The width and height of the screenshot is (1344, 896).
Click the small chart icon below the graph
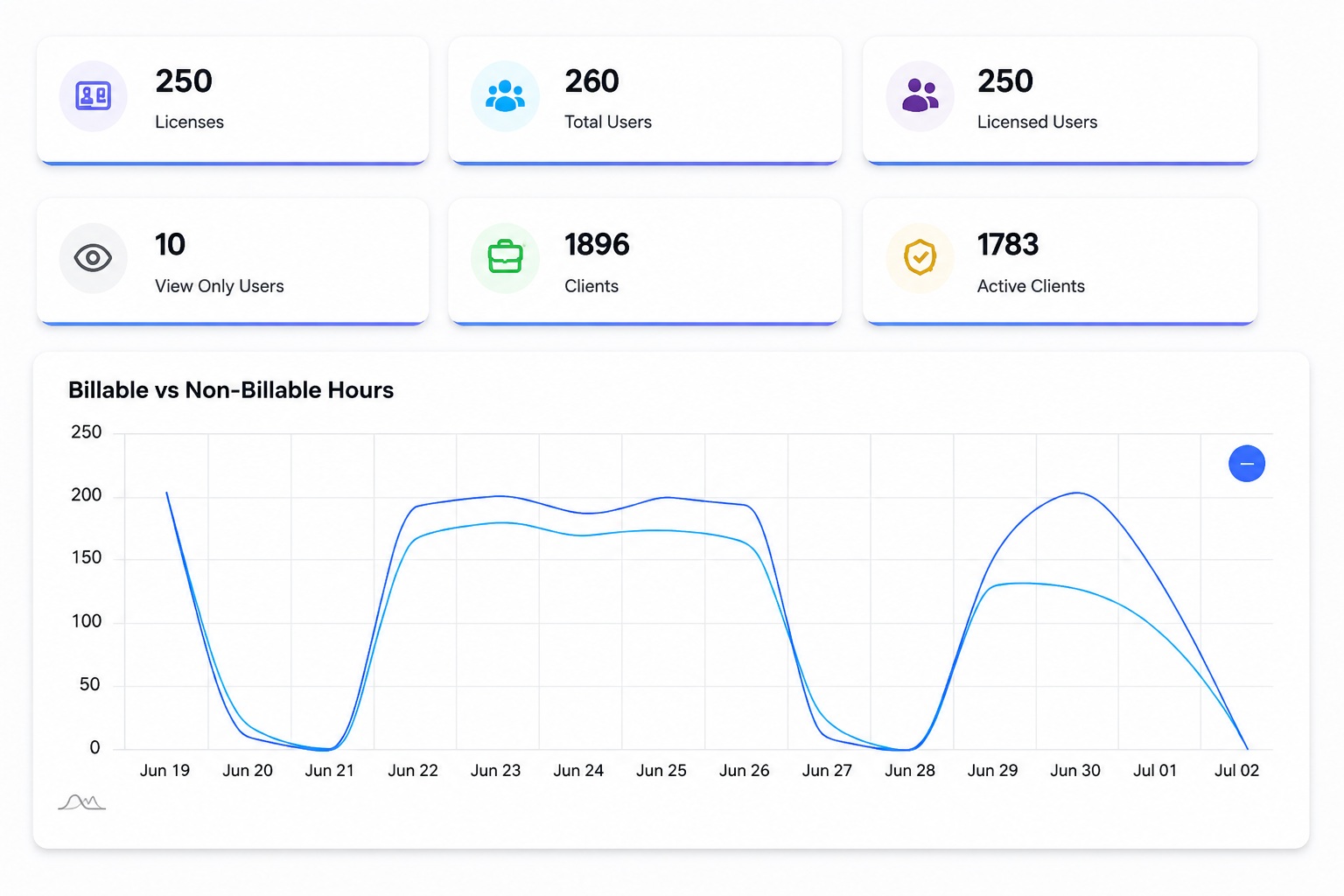pos(82,801)
